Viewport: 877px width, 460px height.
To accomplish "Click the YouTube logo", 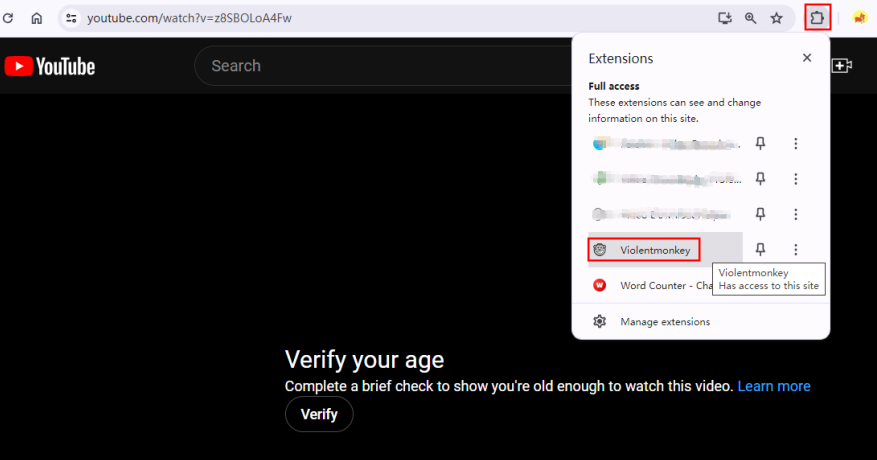I will point(50,66).
